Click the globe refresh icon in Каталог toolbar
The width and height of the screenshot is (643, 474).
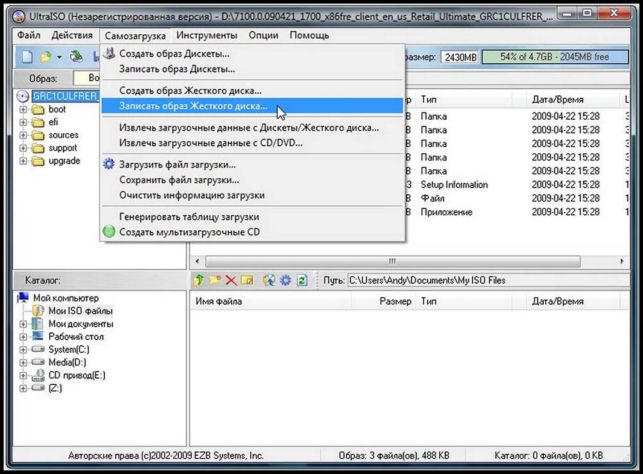click(x=269, y=280)
